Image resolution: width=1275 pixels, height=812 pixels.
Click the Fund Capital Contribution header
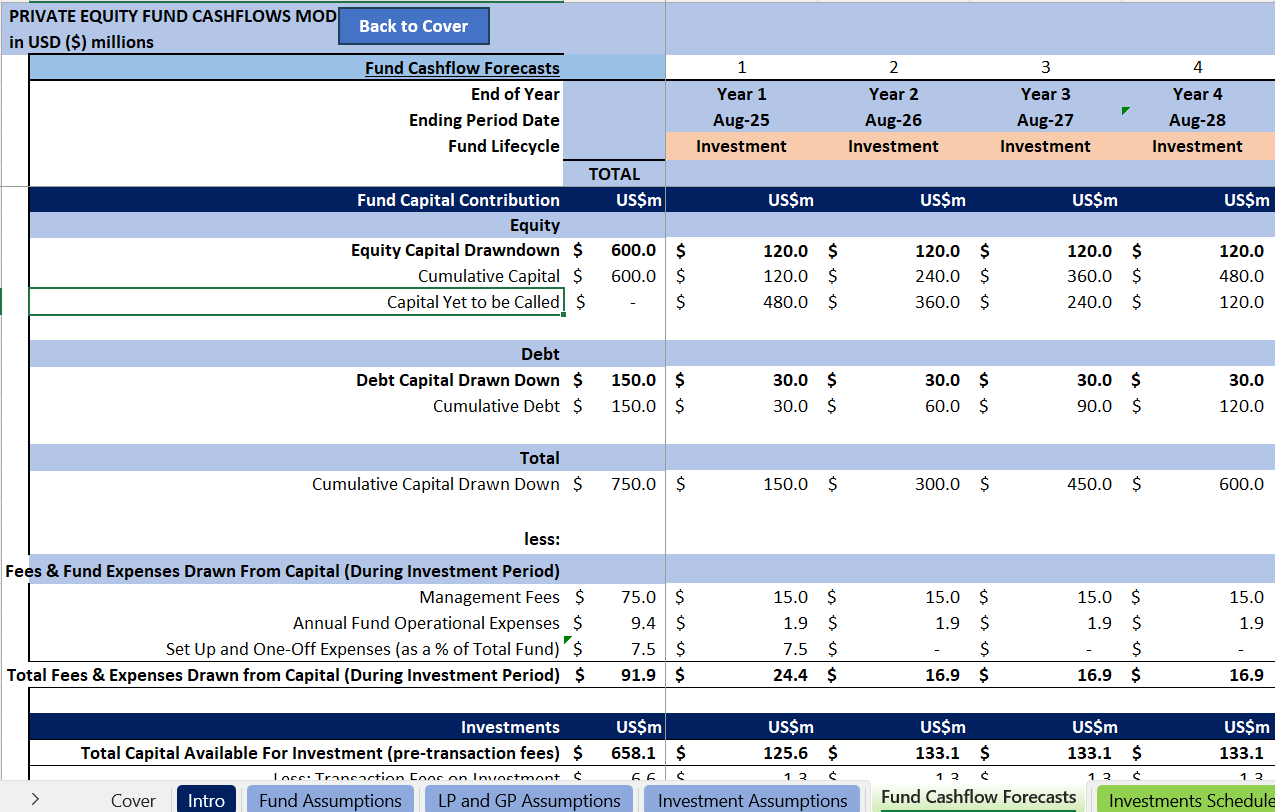point(458,200)
